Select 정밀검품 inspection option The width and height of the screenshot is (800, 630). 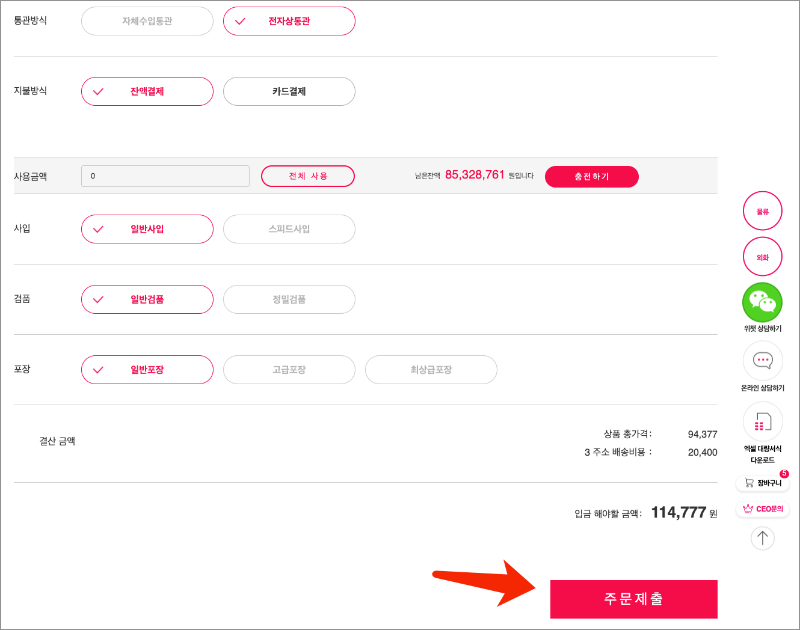(x=289, y=299)
